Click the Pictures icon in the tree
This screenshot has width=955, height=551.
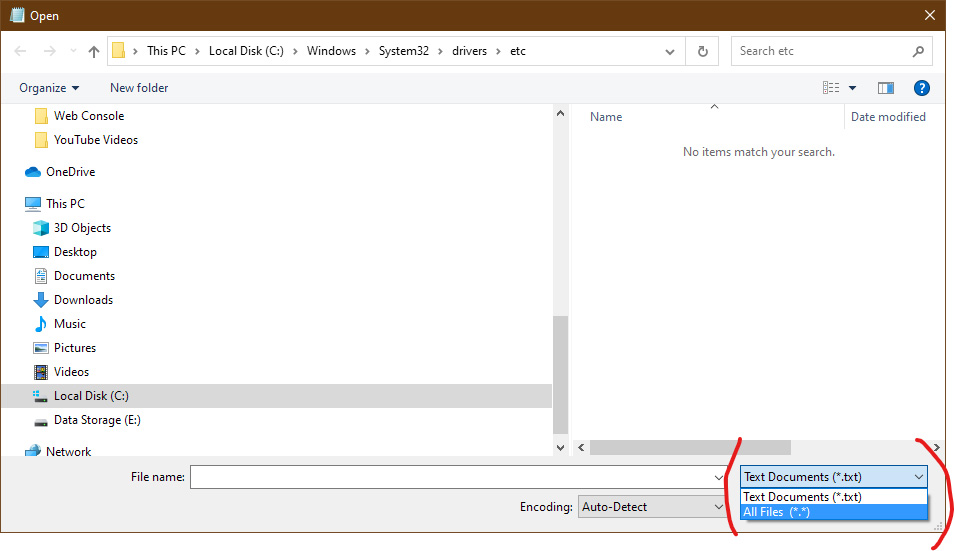(x=41, y=348)
